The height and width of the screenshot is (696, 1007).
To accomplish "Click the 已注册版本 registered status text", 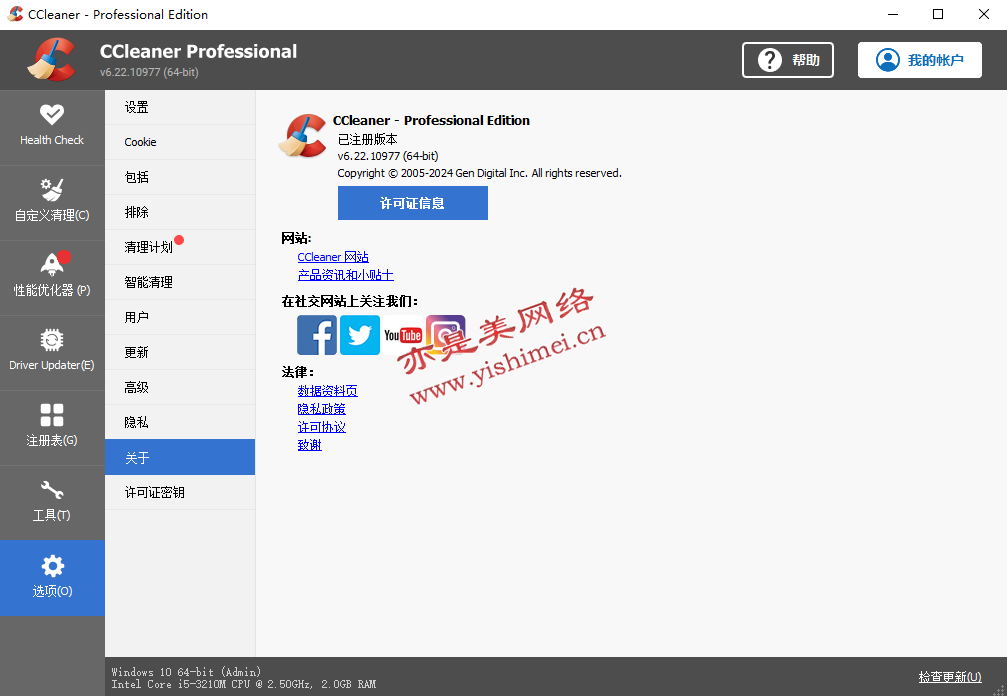I will click(367, 139).
